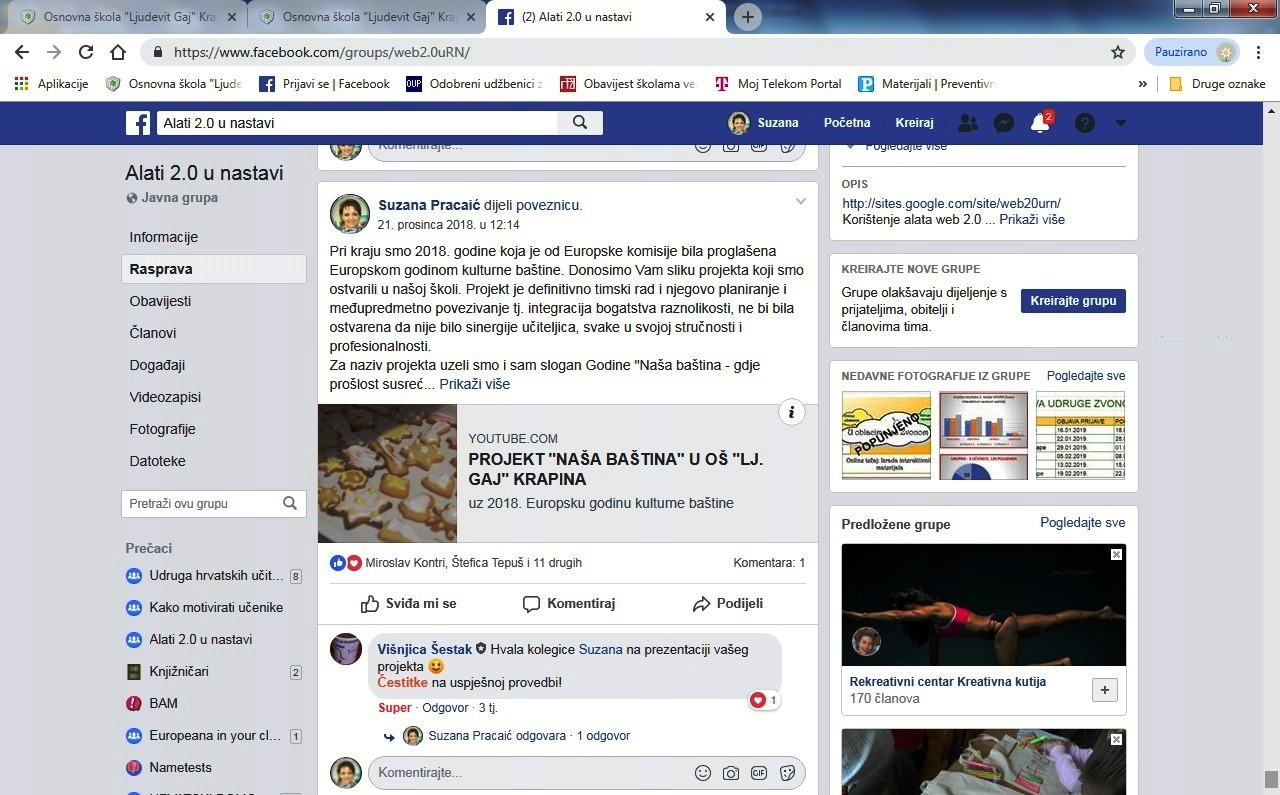The width and height of the screenshot is (1280, 795).
Task: Open Chrome menu with three dots
Action: pyautogui.click(x=1258, y=52)
